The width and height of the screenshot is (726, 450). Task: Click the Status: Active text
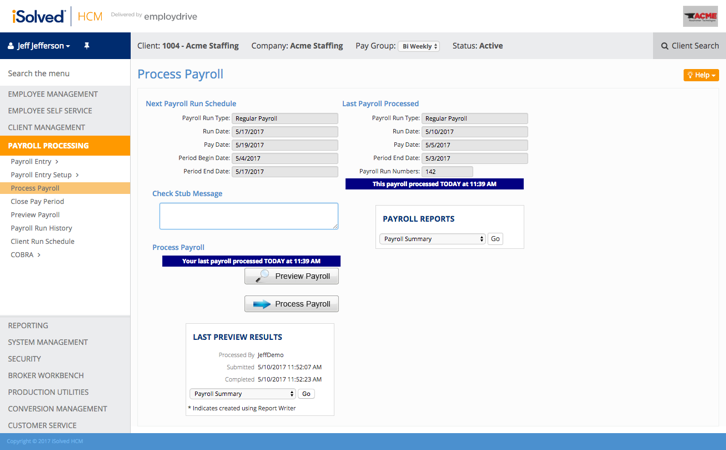click(477, 46)
